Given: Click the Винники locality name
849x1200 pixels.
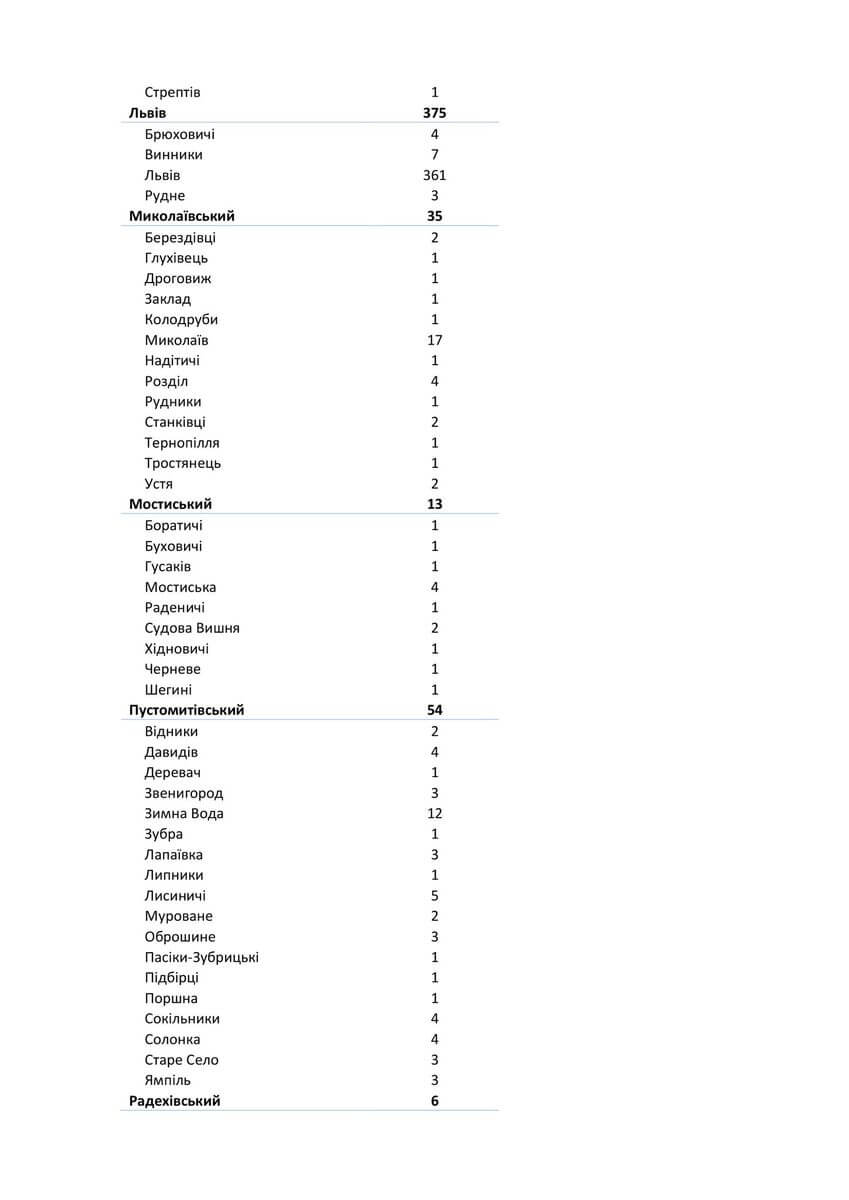Looking at the screenshot, I should click(173, 155).
